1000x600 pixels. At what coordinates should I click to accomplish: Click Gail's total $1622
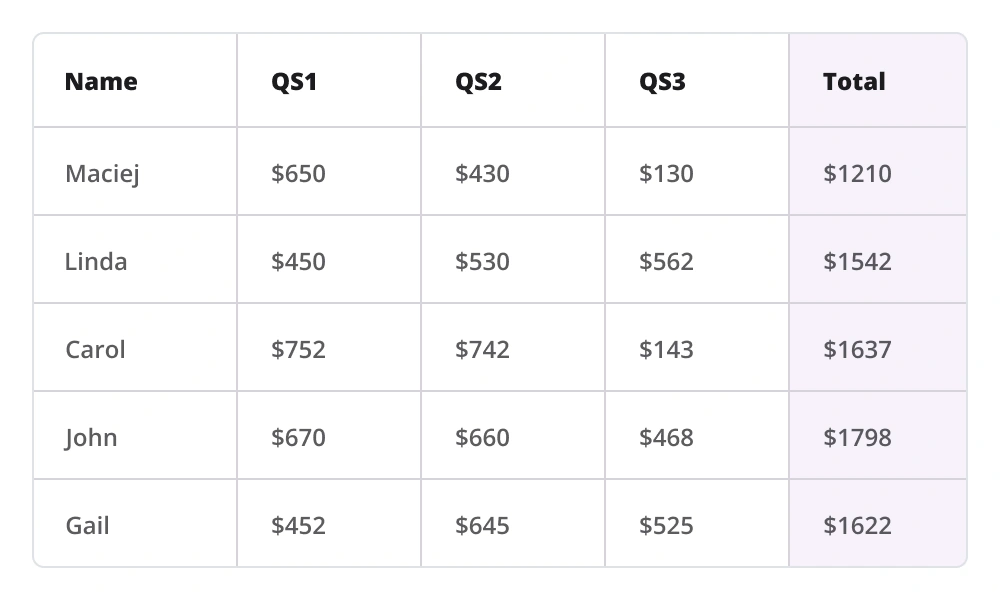coord(857,526)
